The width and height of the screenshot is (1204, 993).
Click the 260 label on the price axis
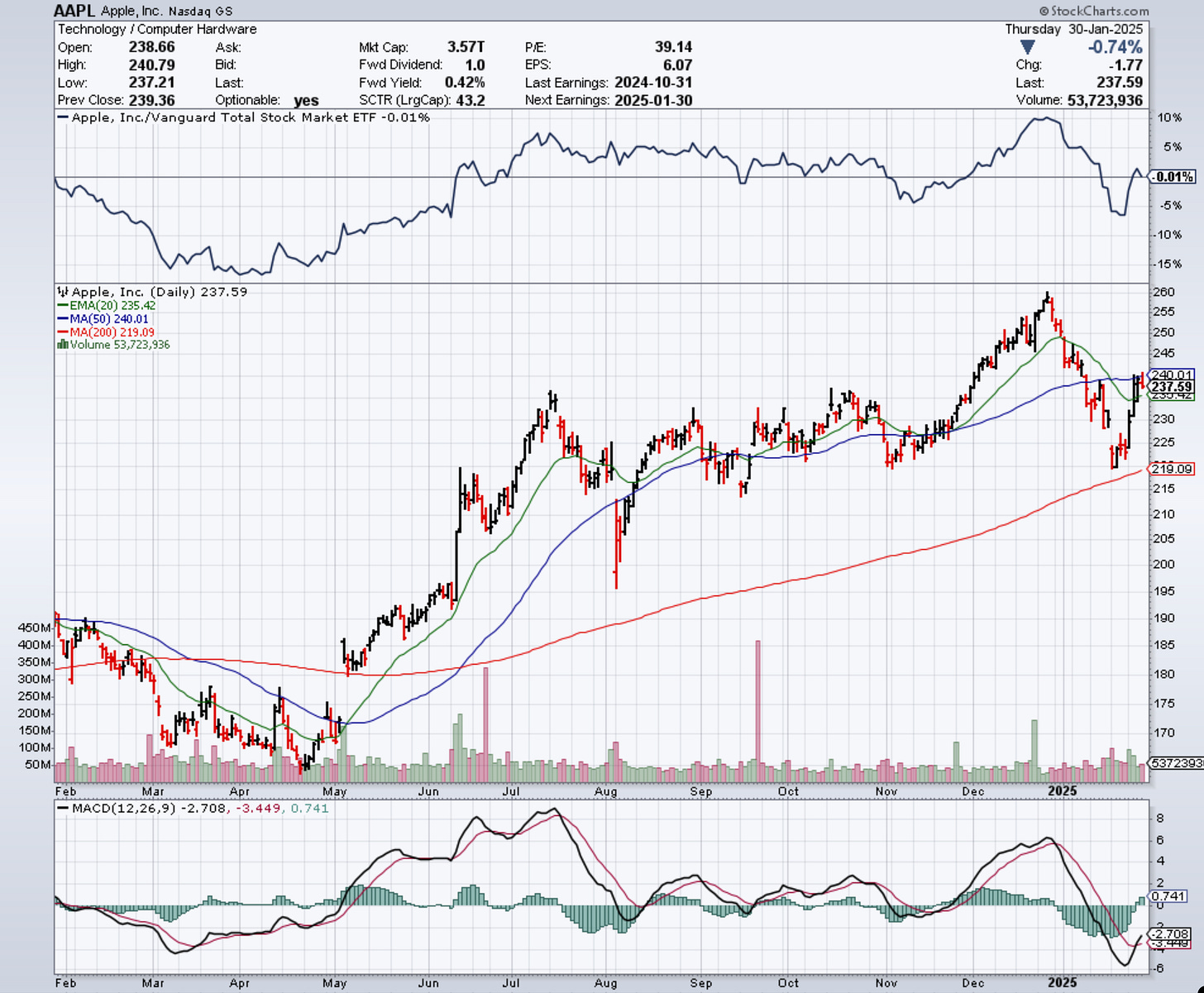point(1163,292)
